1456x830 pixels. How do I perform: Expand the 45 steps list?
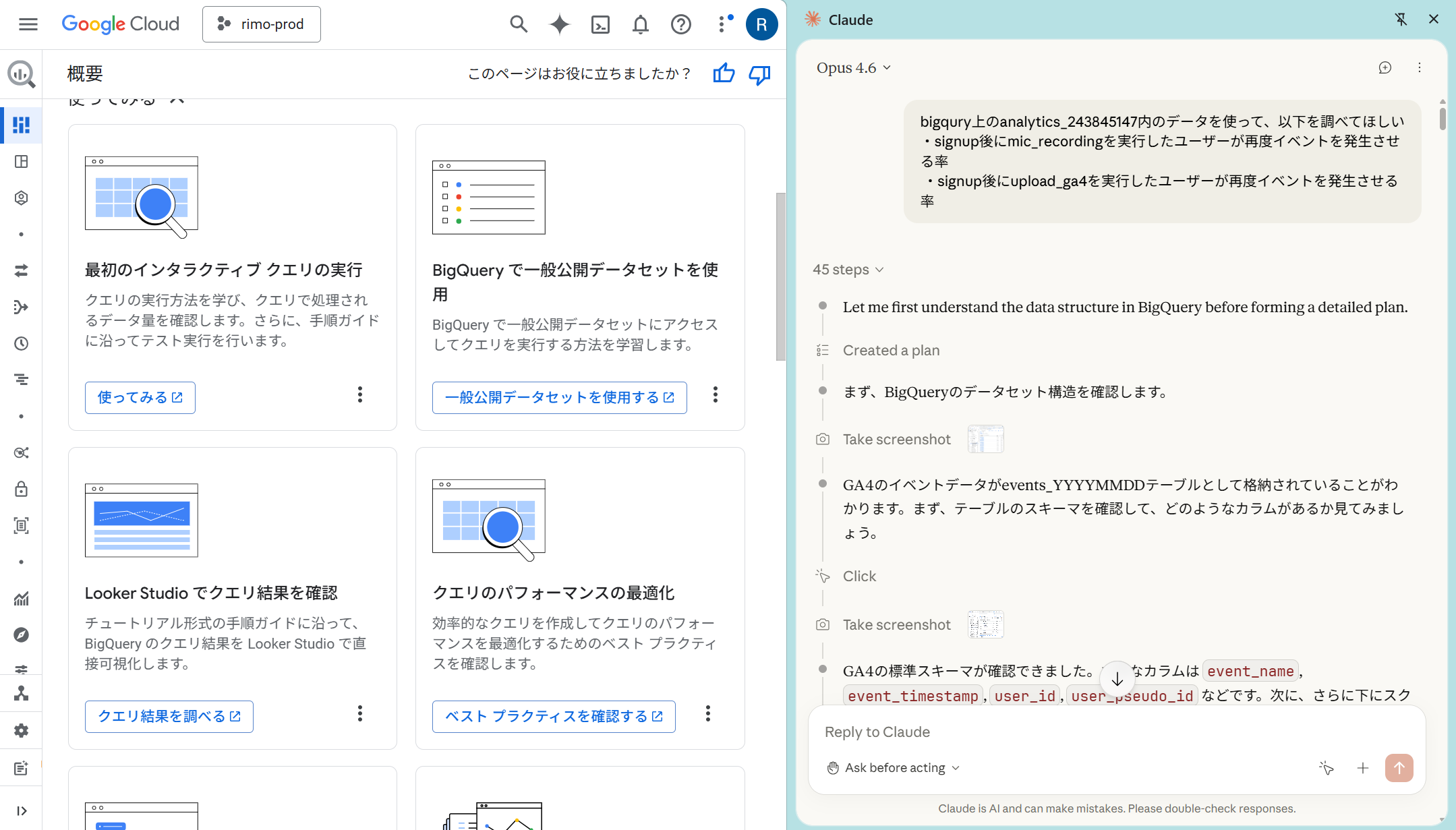pos(848,270)
